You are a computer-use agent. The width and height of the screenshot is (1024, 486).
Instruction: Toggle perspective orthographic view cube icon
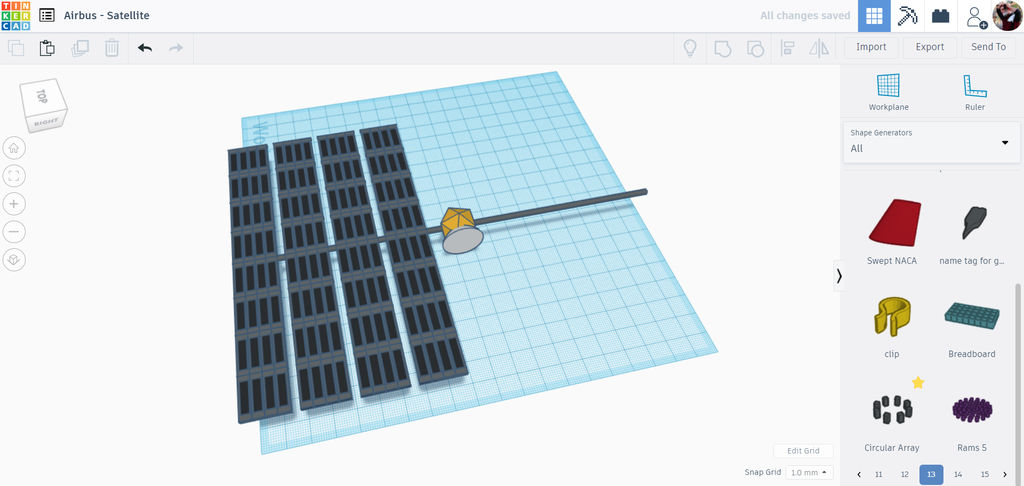pos(14,259)
